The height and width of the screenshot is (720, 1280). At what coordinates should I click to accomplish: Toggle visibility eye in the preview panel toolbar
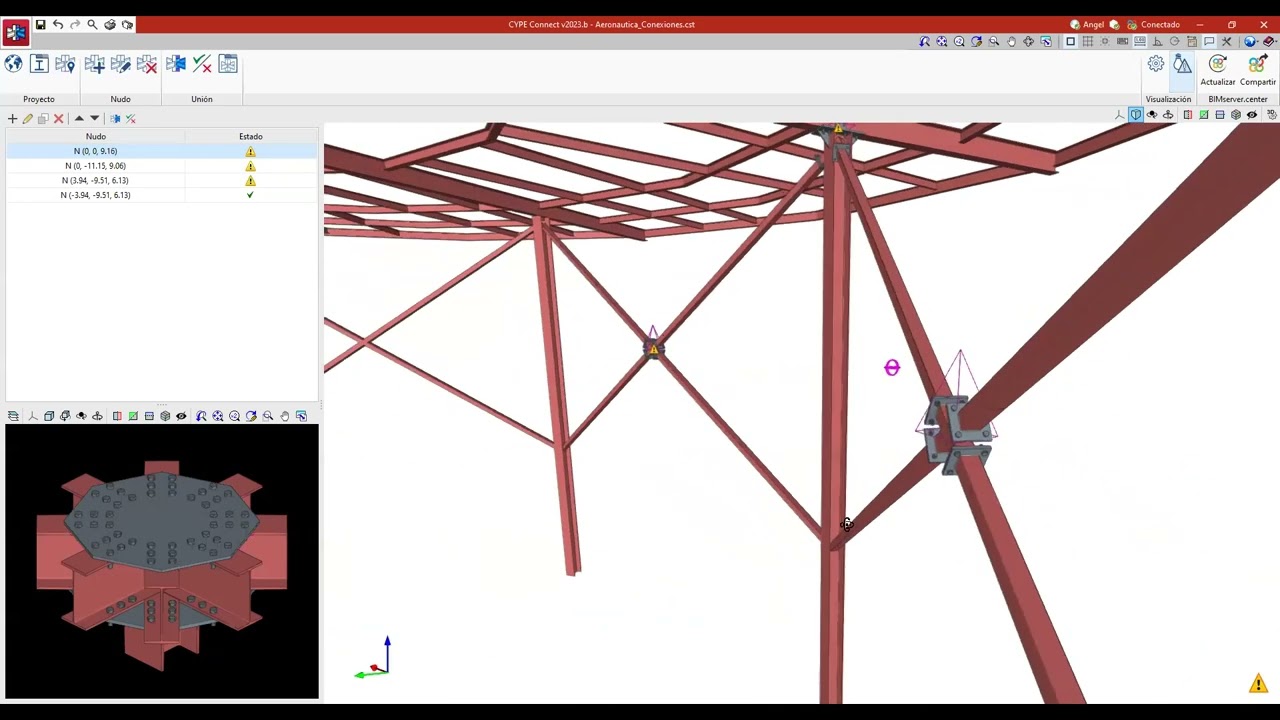click(181, 416)
